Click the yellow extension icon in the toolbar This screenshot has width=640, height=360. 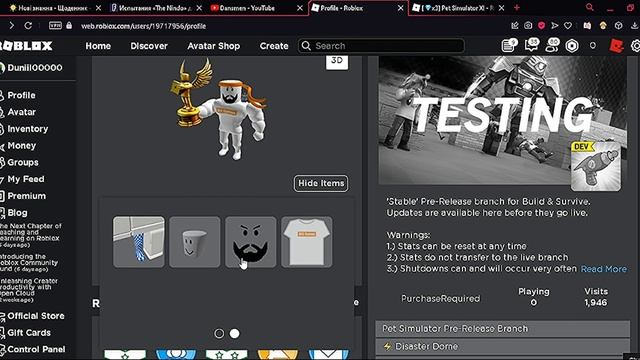click(603, 26)
